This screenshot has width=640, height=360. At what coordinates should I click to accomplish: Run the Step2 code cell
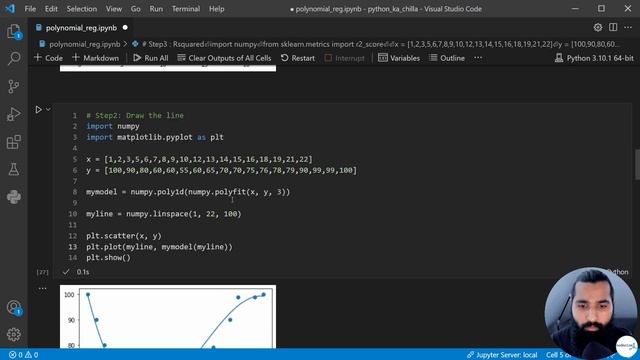point(38,109)
